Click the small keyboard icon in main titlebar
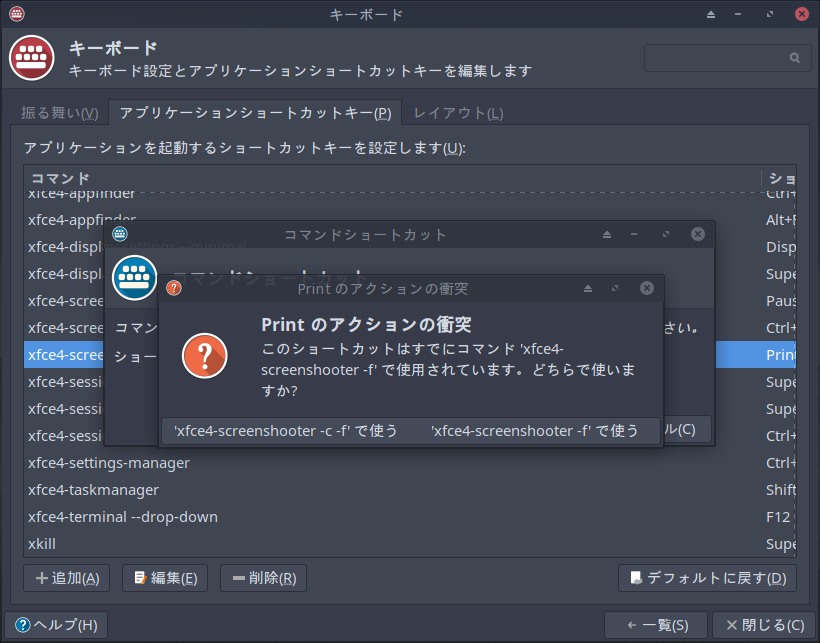Screen dimensions: 820x643 (16, 14)
